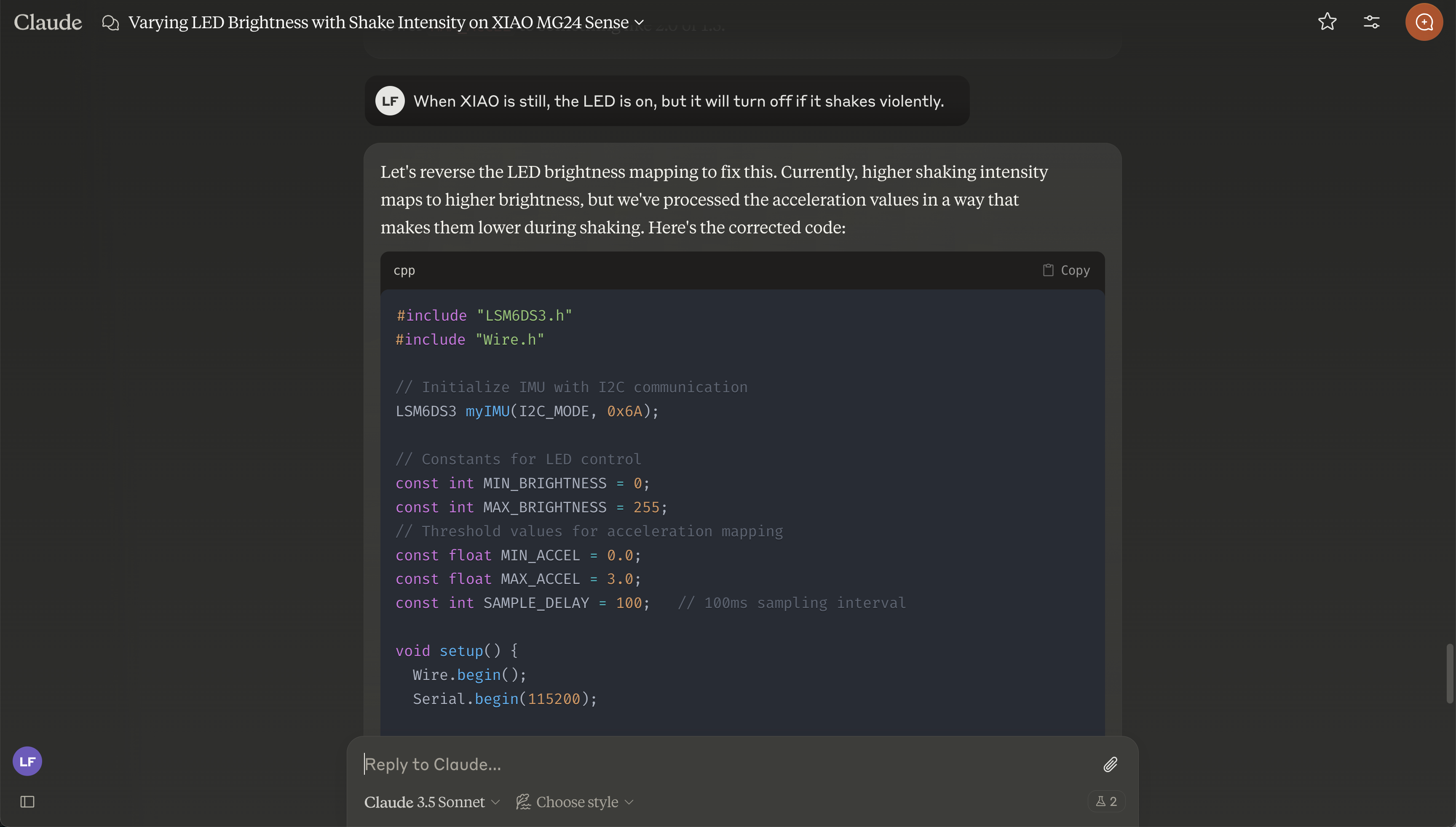
Task: Attach a file with paperclip icon
Action: [1110, 765]
